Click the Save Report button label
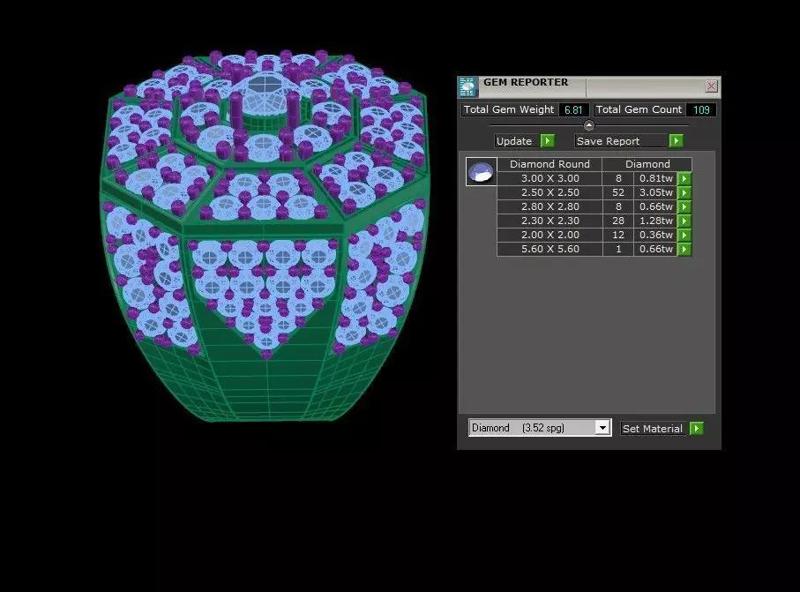 tap(608, 141)
